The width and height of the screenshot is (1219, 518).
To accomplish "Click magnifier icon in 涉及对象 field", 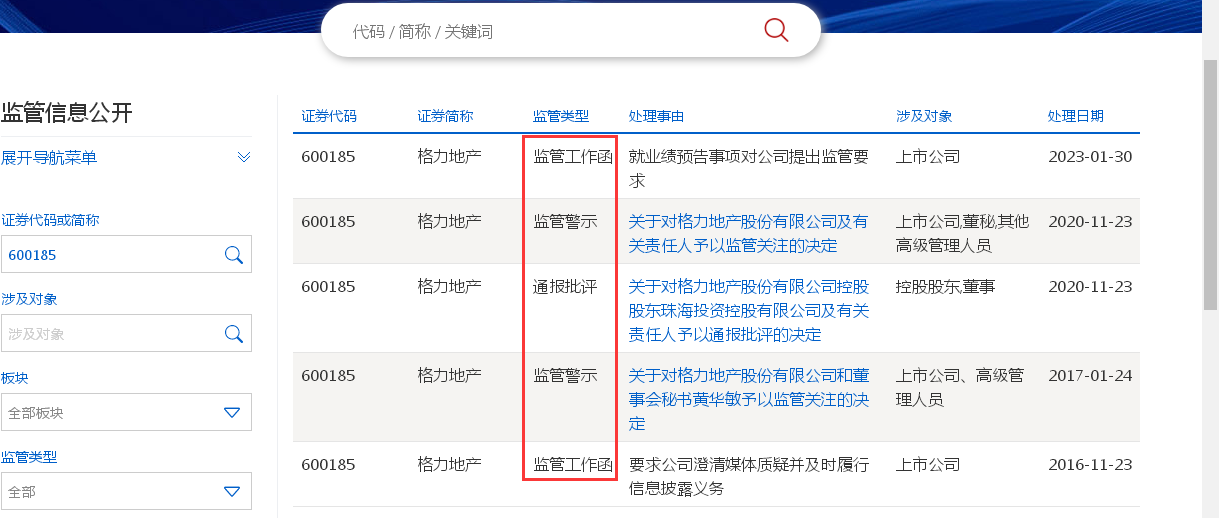I will (234, 334).
